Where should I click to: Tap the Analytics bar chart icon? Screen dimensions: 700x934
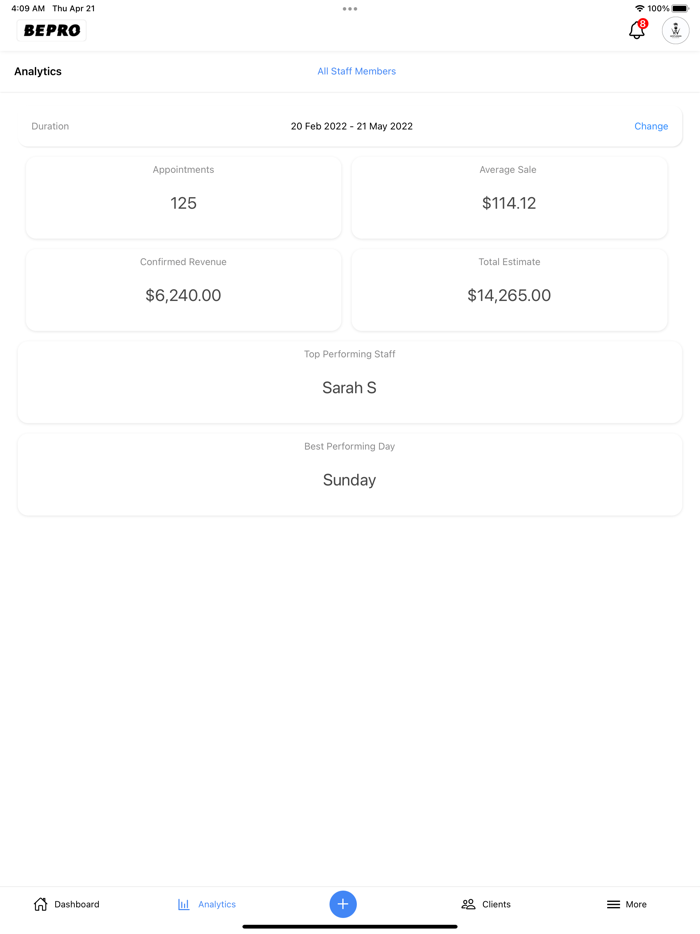[184, 904]
